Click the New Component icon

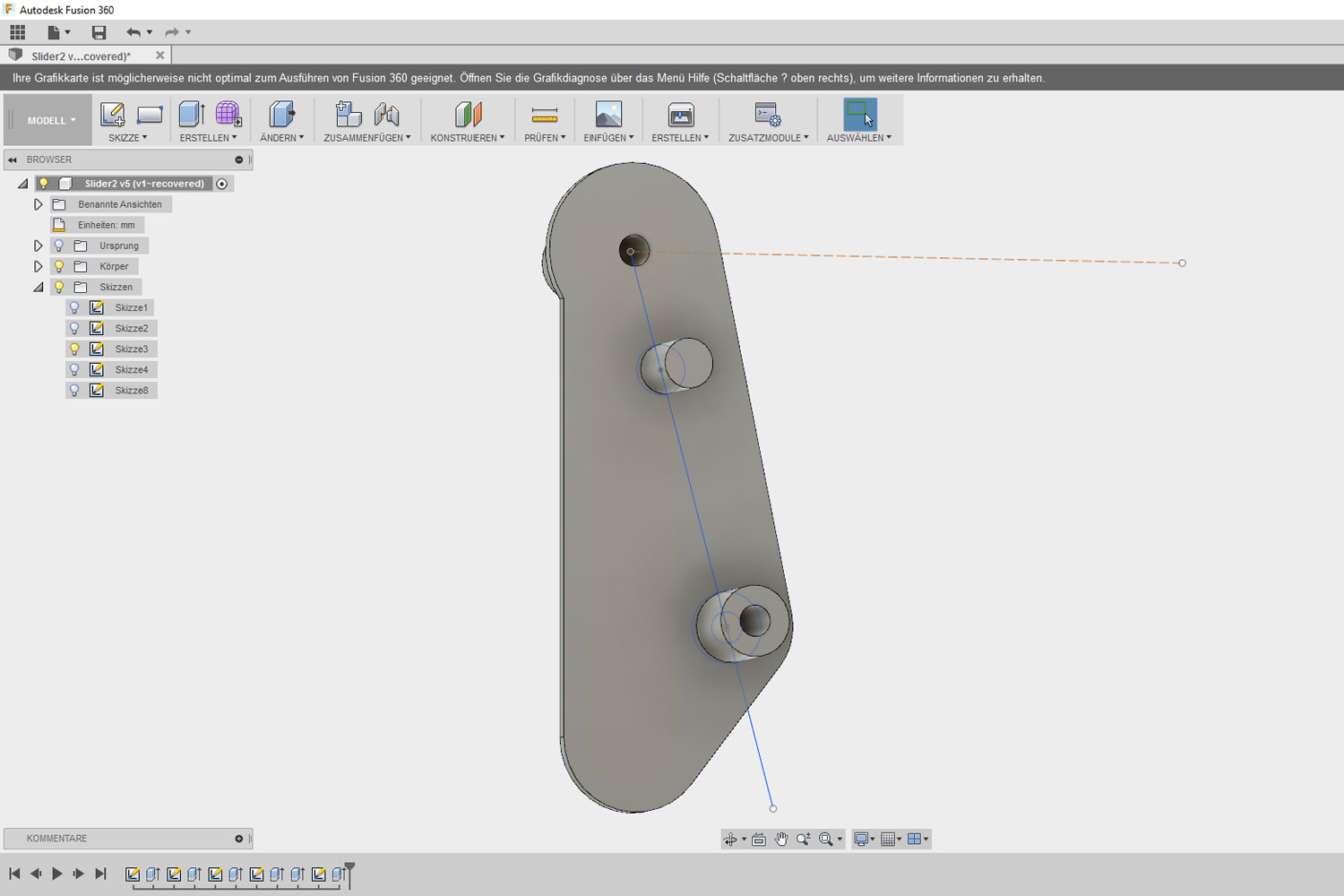(x=348, y=115)
